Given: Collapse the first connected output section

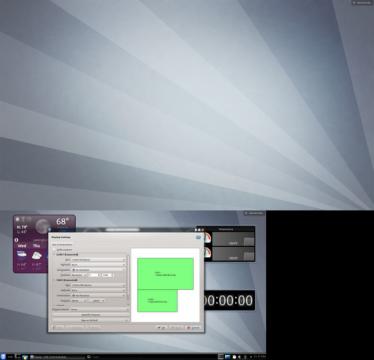Looking at the screenshot, I should 55,254.
